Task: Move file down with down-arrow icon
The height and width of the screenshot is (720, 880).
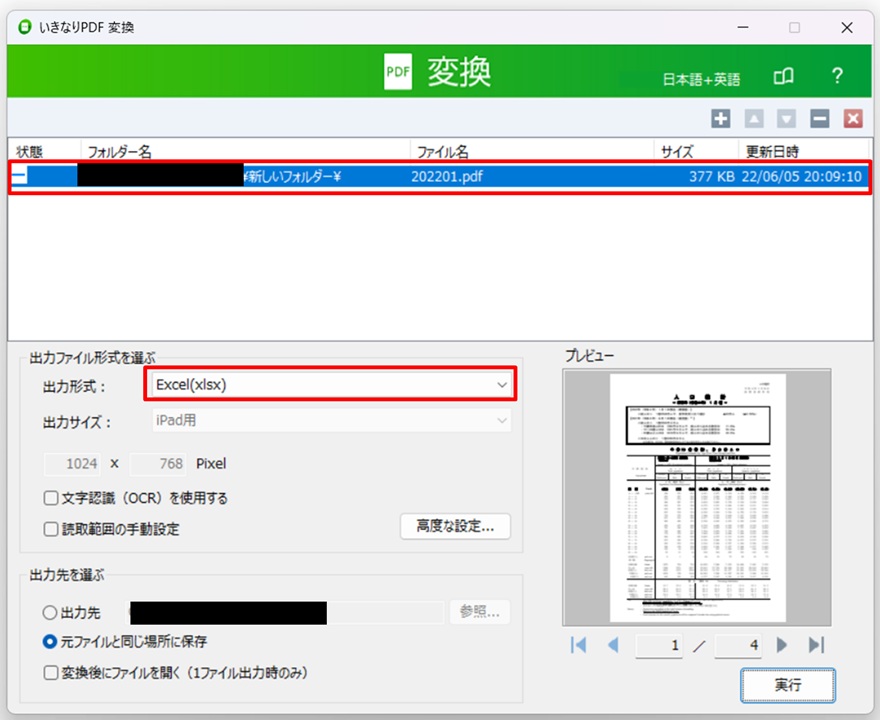Action: pos(787,119)
